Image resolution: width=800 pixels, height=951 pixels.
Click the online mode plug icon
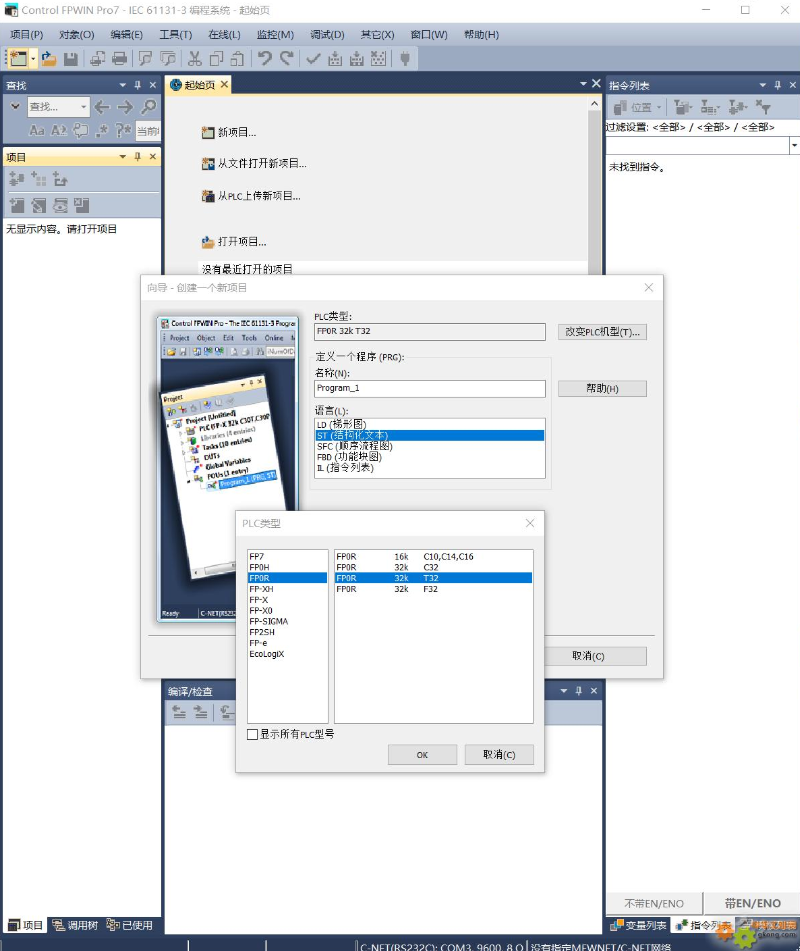pyautogui.click(x=405, y=59)
